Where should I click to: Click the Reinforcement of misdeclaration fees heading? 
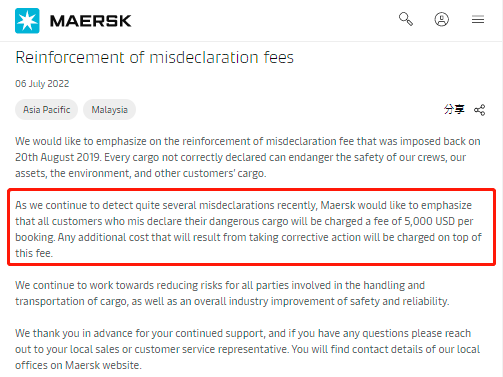click(x=154, y=57)
